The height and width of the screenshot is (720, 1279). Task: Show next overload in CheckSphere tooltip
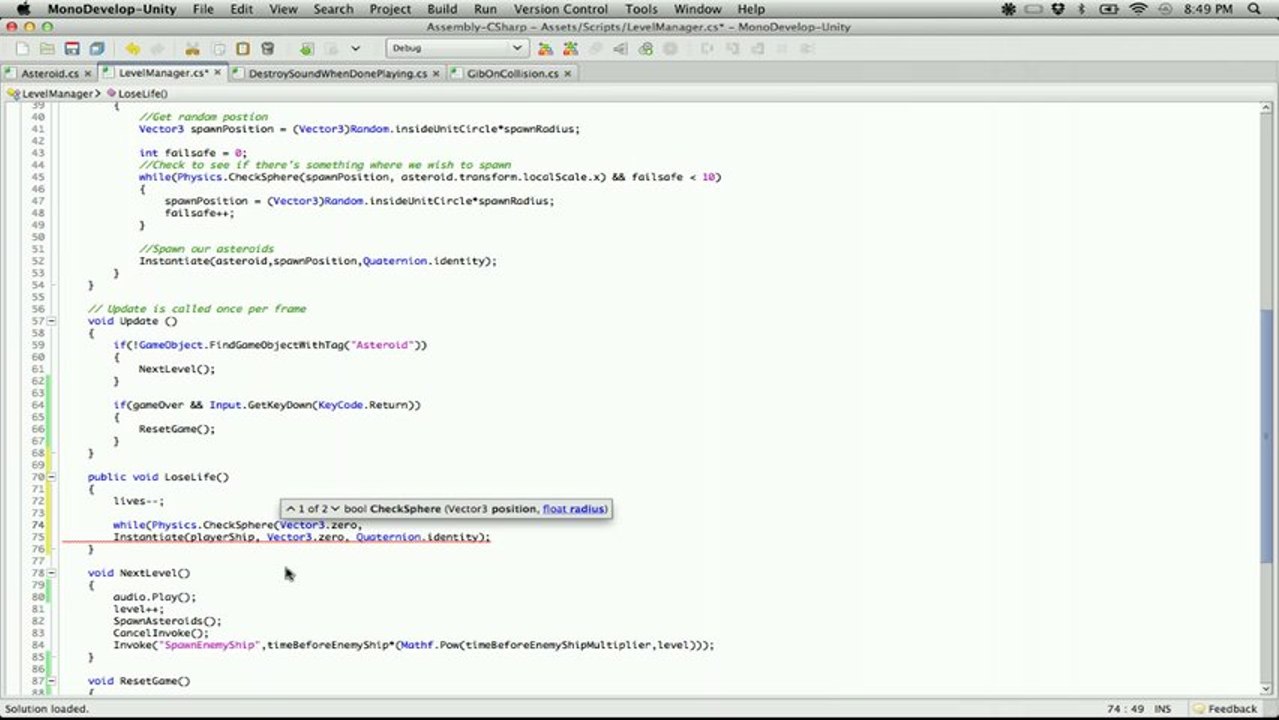click(x=335, y=509)
